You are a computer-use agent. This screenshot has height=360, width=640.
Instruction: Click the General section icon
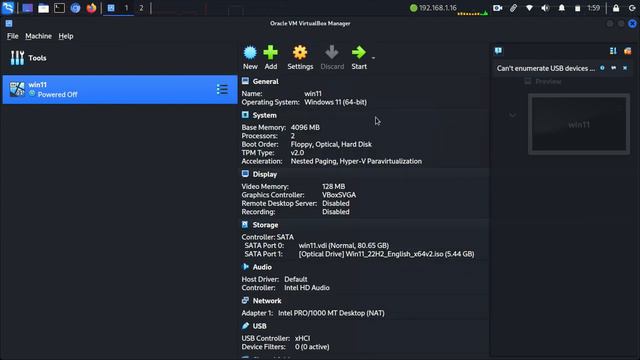click(x=245, y=81)
